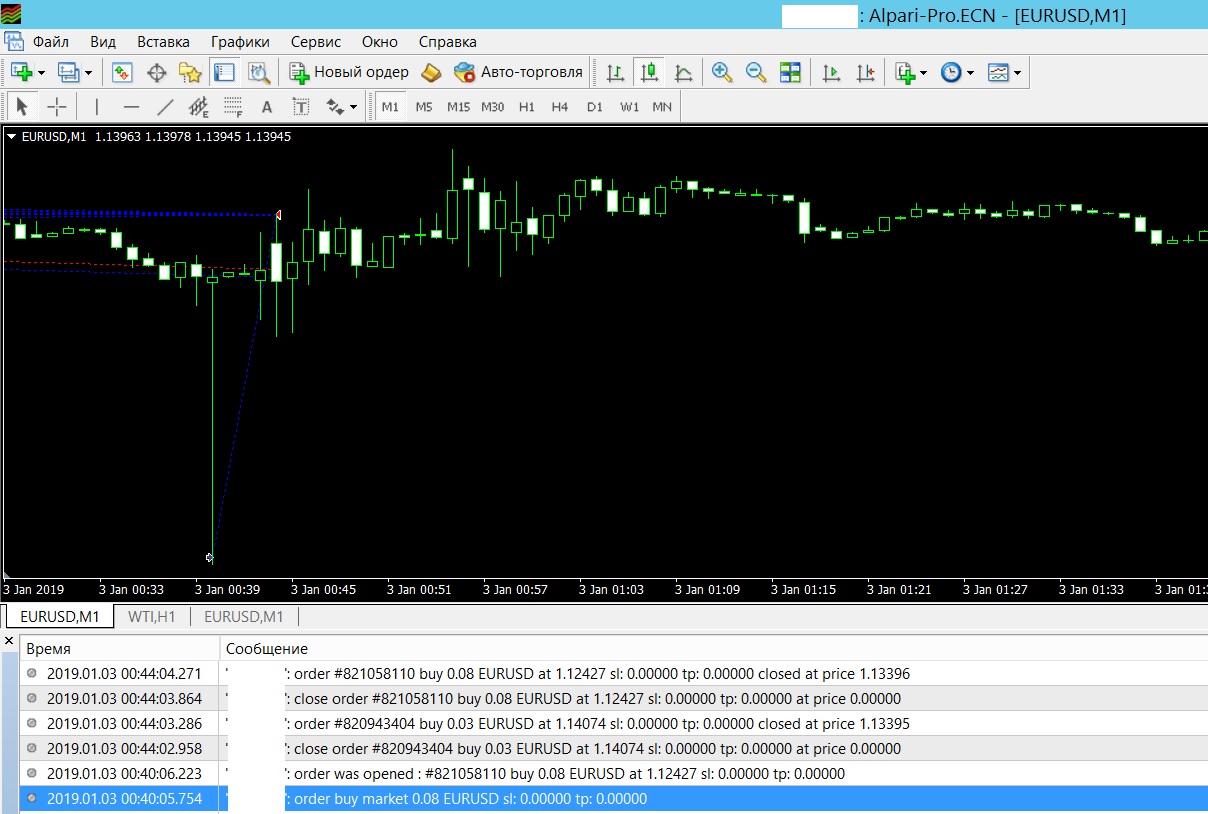Select the Trendline drawing tool
Screen dimensions: 1208x814
(x=165, y=106)
